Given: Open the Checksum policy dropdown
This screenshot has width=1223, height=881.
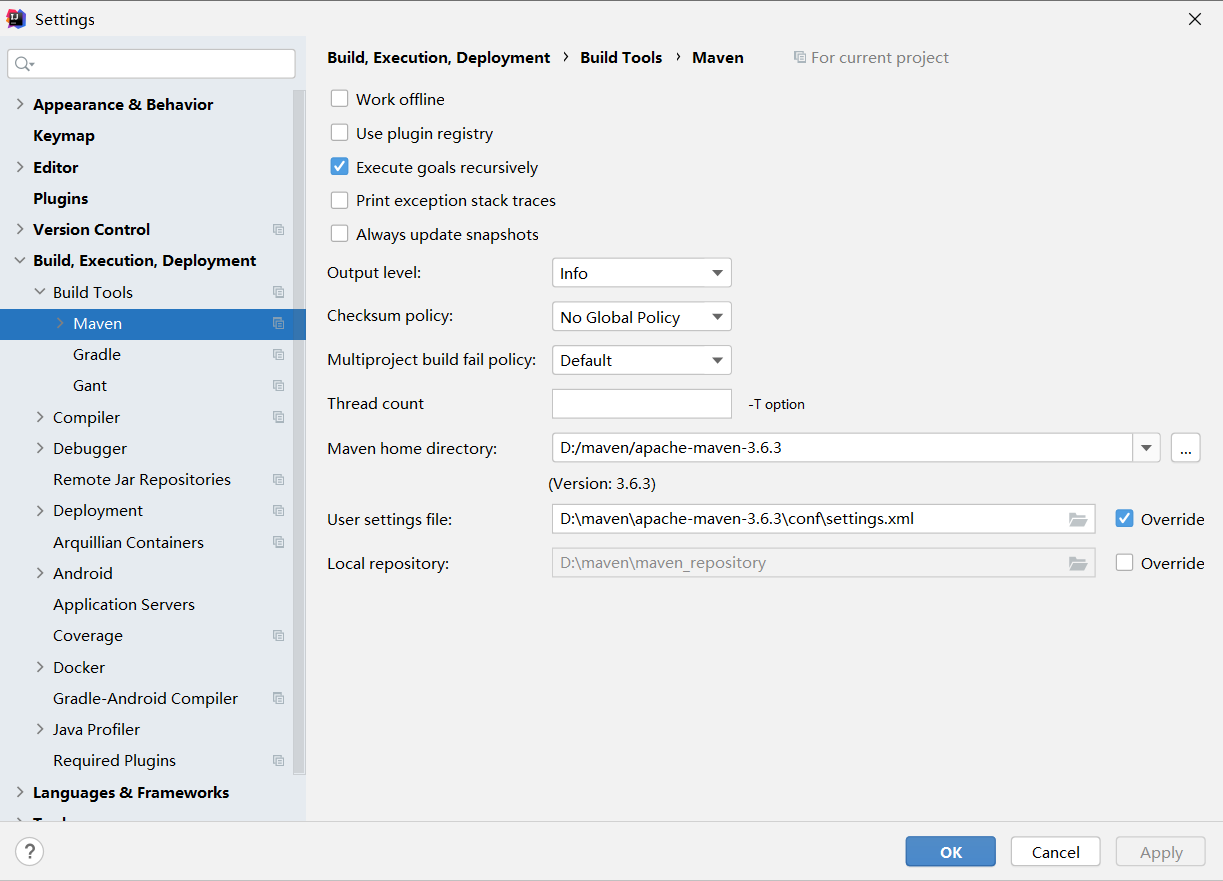Looking at the screenshot, I should [x=641, y=317].
